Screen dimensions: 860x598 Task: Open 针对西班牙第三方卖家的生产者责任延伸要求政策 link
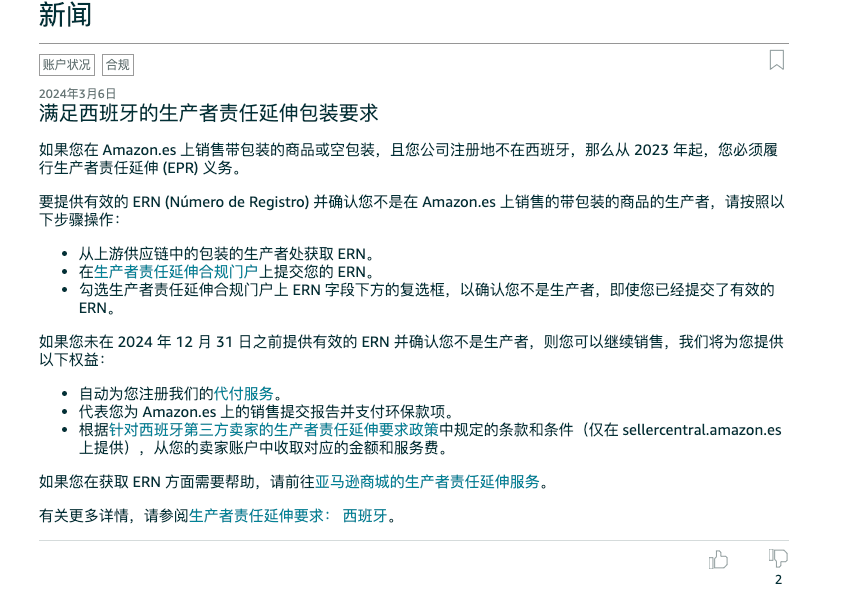(x=274, y=430)
